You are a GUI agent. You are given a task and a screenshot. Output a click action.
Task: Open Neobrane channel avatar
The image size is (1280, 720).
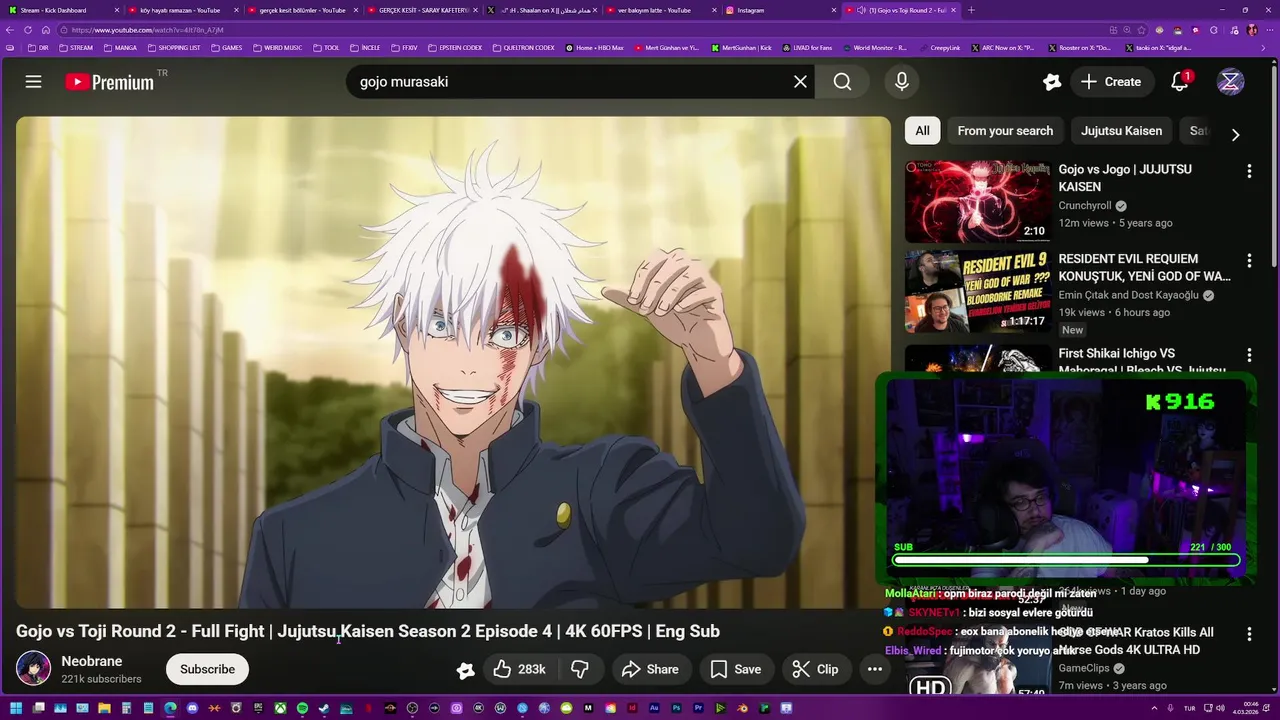34,668
